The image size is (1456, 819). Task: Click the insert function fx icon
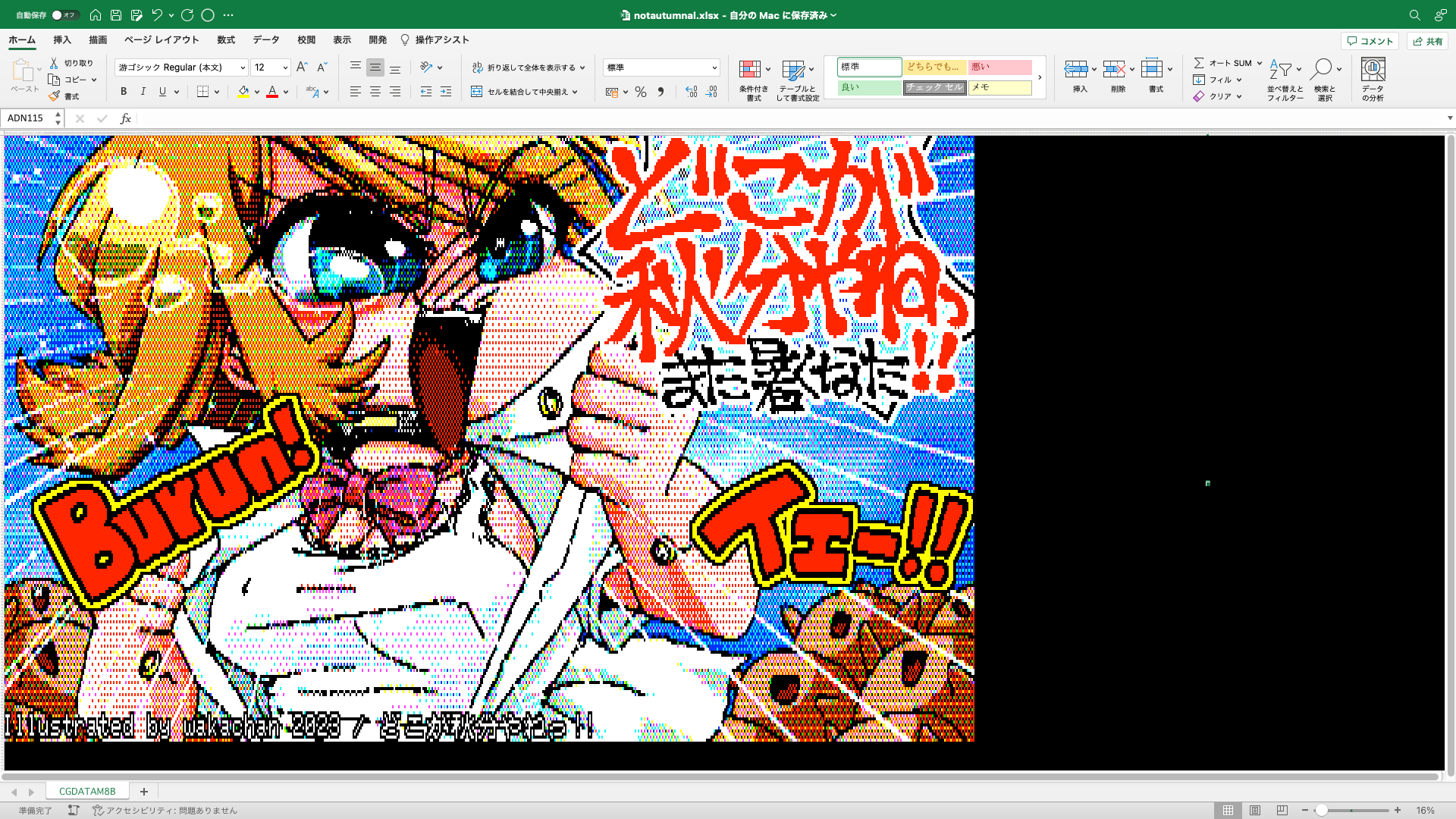pos(126,118)
